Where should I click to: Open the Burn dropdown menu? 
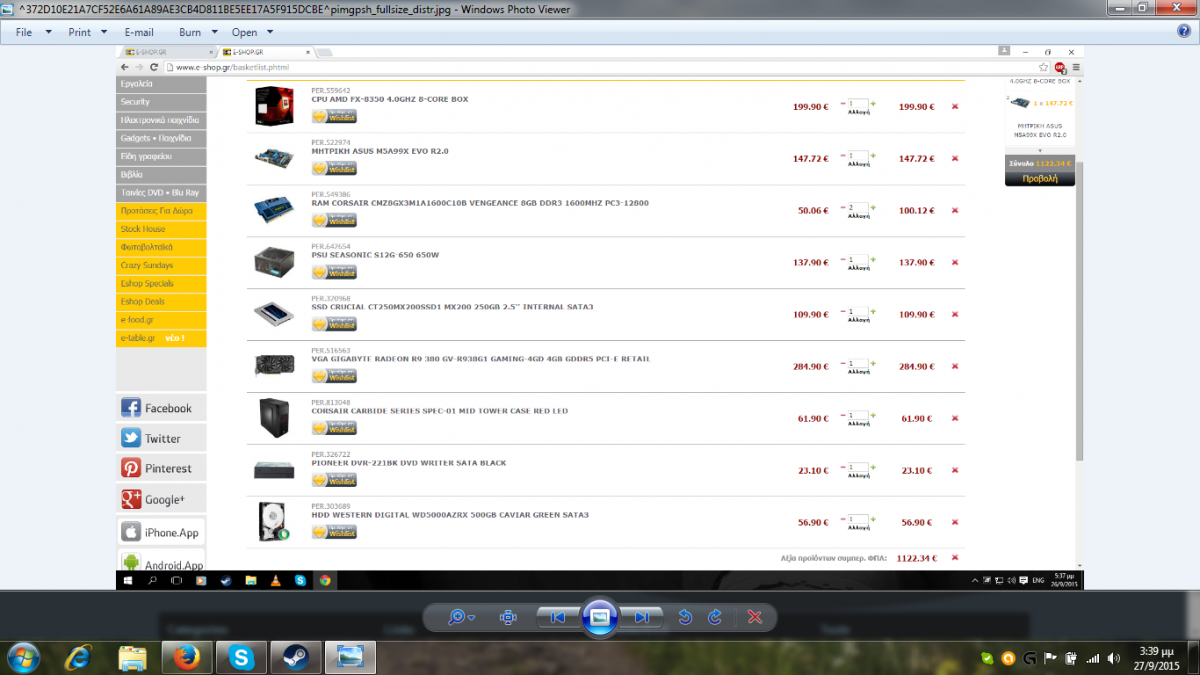pyautogui.click(x=195, y=32)
